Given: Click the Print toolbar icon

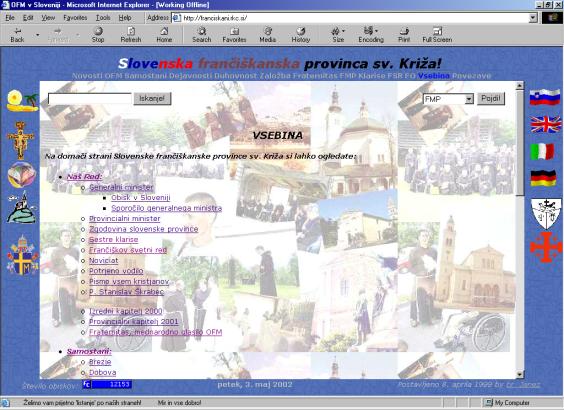Looking at the screenshot, I should 404,35.
